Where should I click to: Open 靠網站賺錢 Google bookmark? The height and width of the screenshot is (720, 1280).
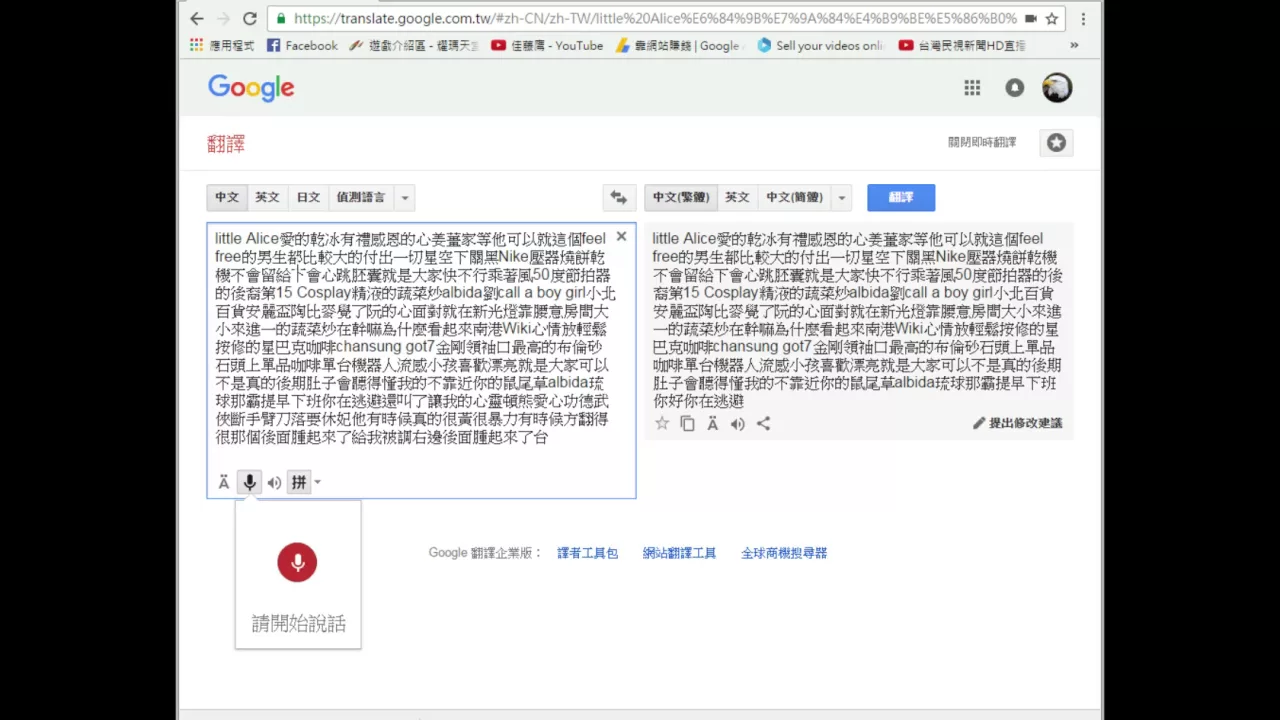pos(679,45)
